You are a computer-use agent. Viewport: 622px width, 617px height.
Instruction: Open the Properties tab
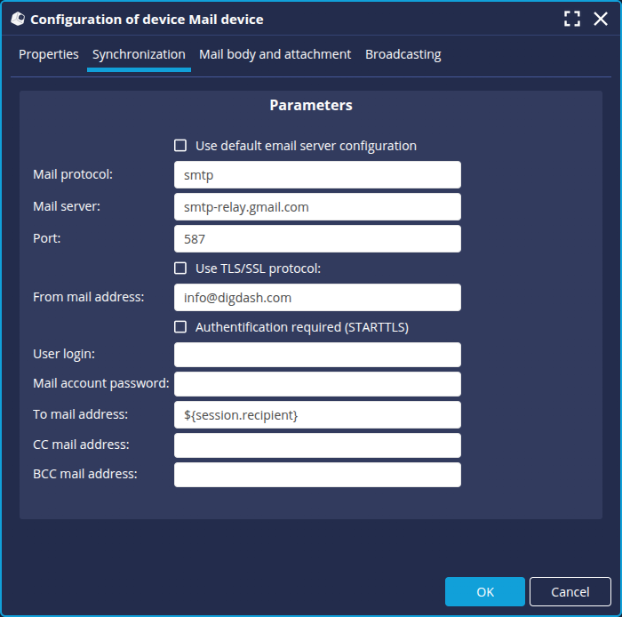tap(49, 55)
